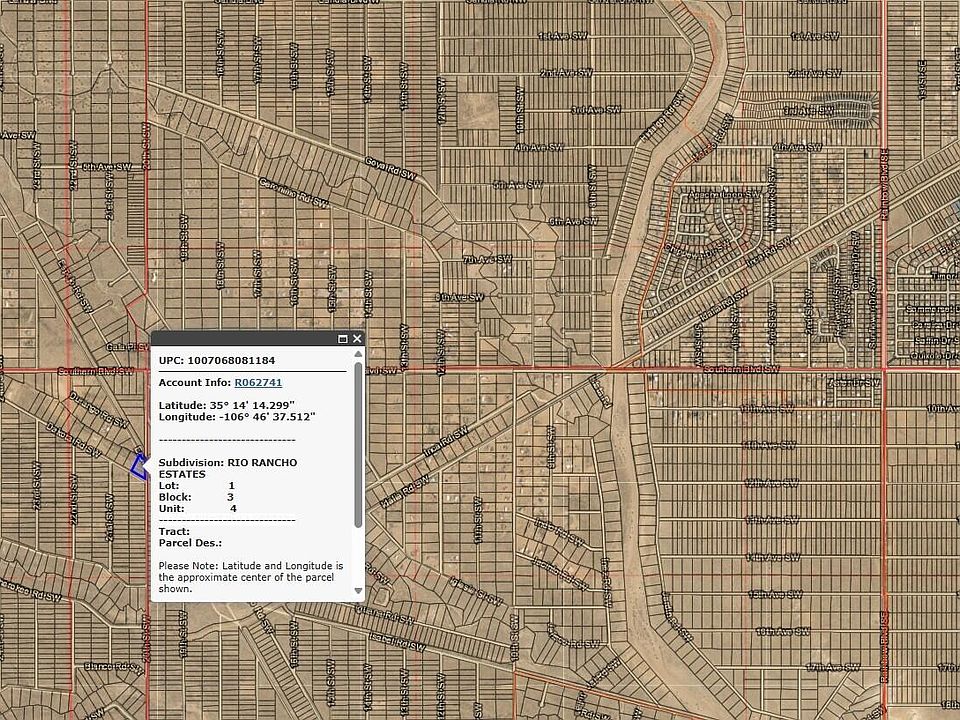Click the Goval Rd SW road label
Screen dimensions: 960x720
pos(391,169)
